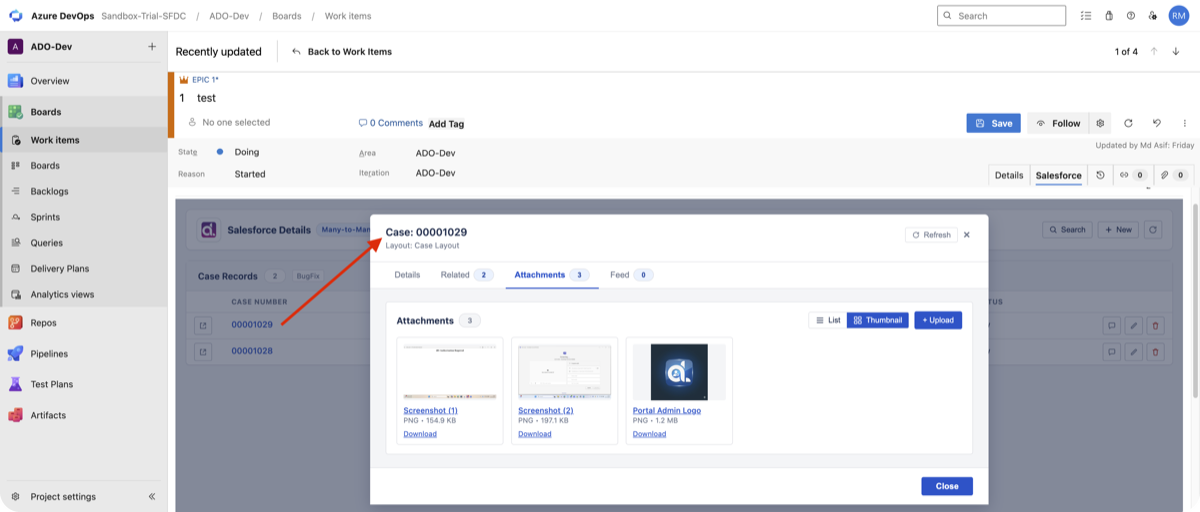
Task: Open the Iteration ADO-Dev field
Action: click(x=435, y=173)
